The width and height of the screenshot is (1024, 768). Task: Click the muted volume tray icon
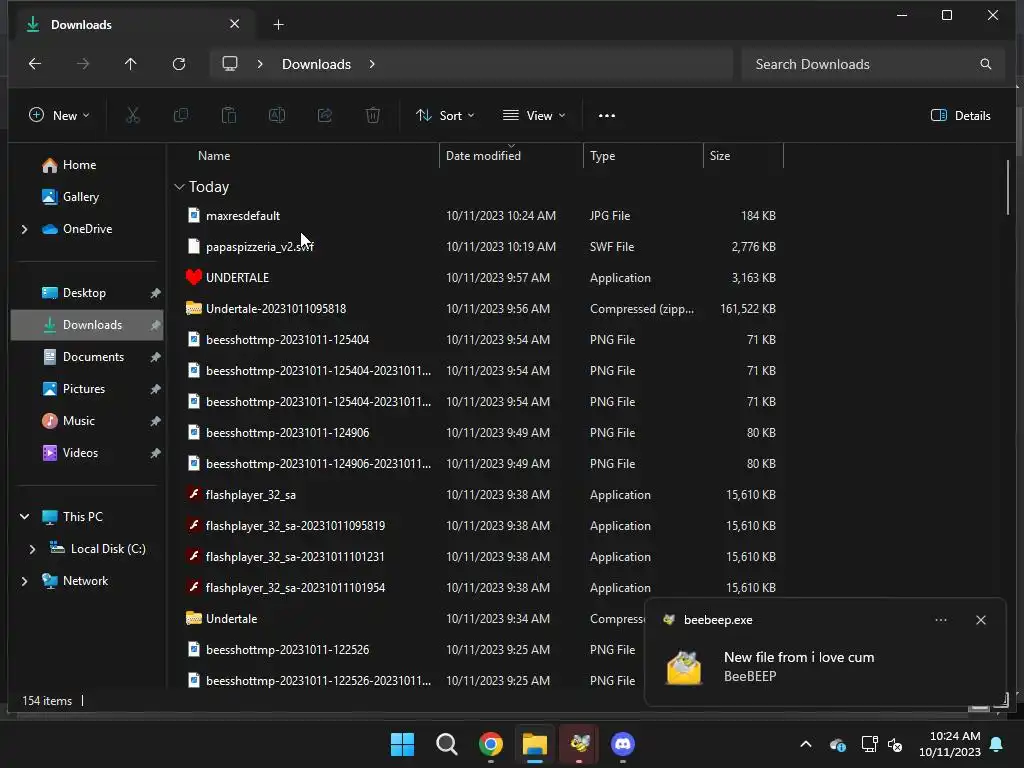pos(895,744)
